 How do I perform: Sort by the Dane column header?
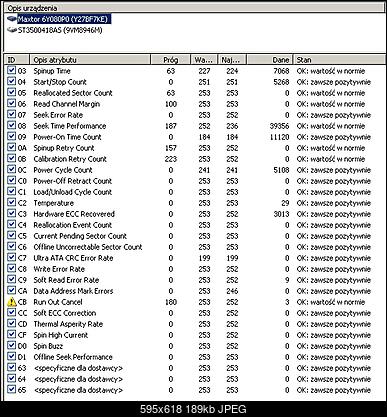click(270, 60)
